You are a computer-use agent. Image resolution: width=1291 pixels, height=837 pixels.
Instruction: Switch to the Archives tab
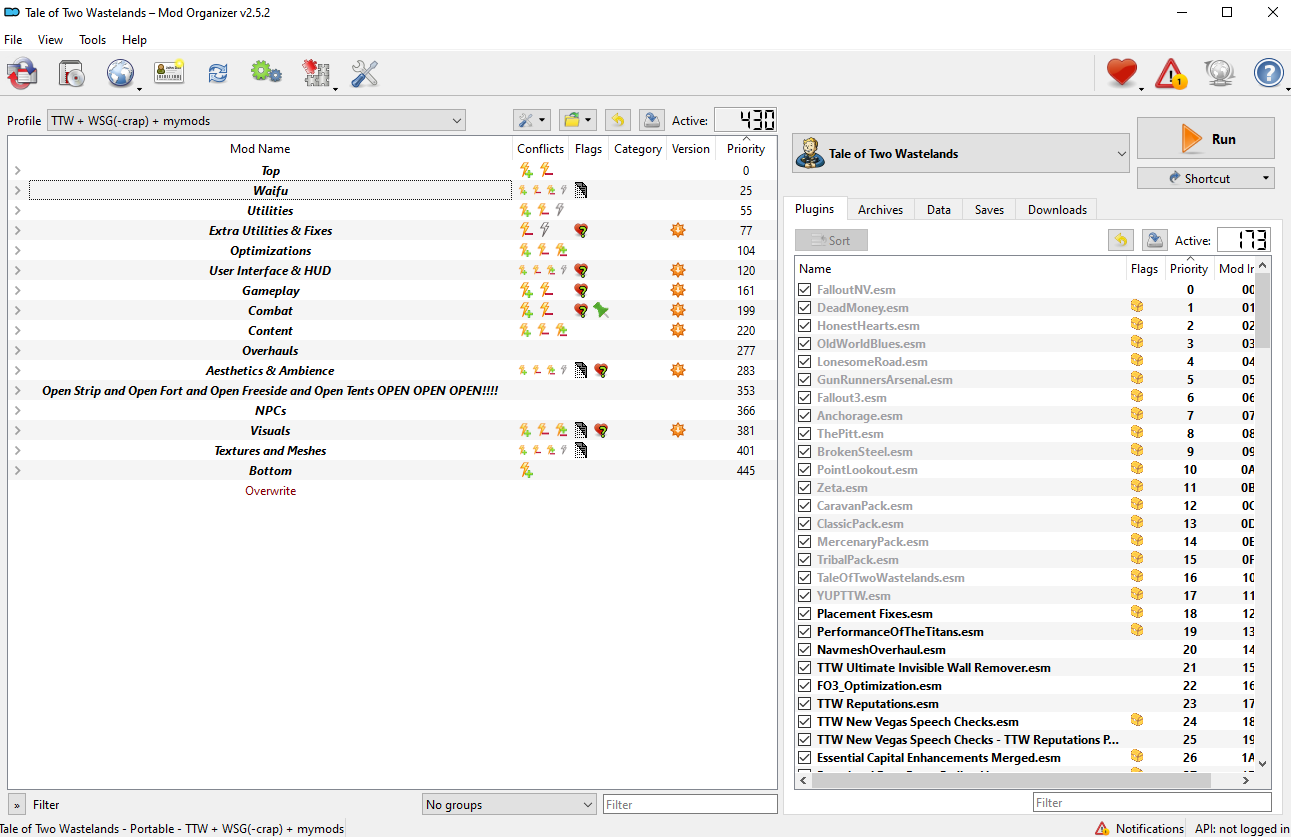(x=880, y=209)
